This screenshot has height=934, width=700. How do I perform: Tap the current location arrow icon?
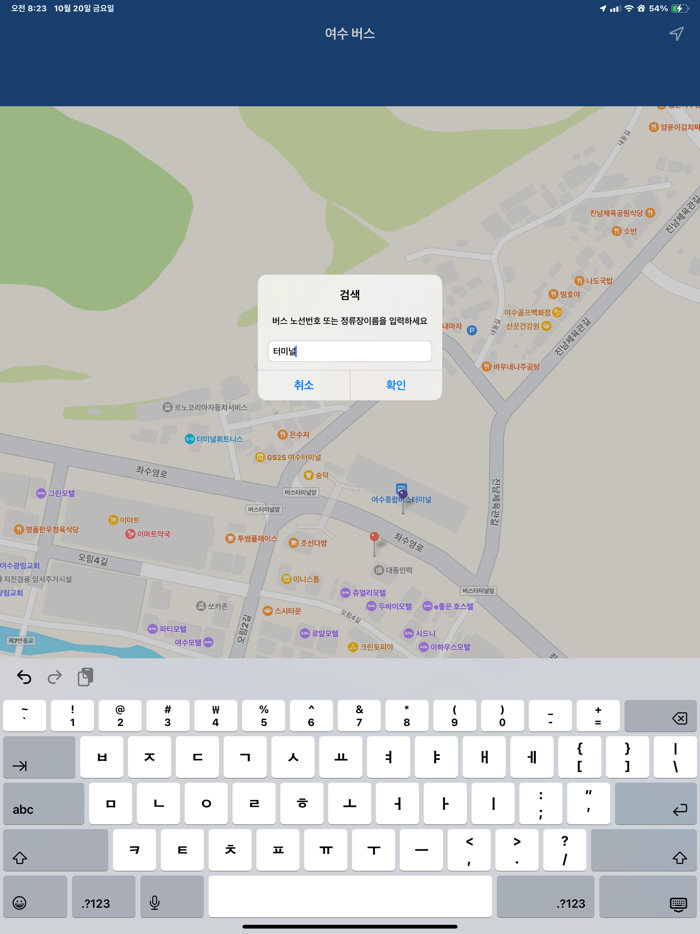[676, 33]
